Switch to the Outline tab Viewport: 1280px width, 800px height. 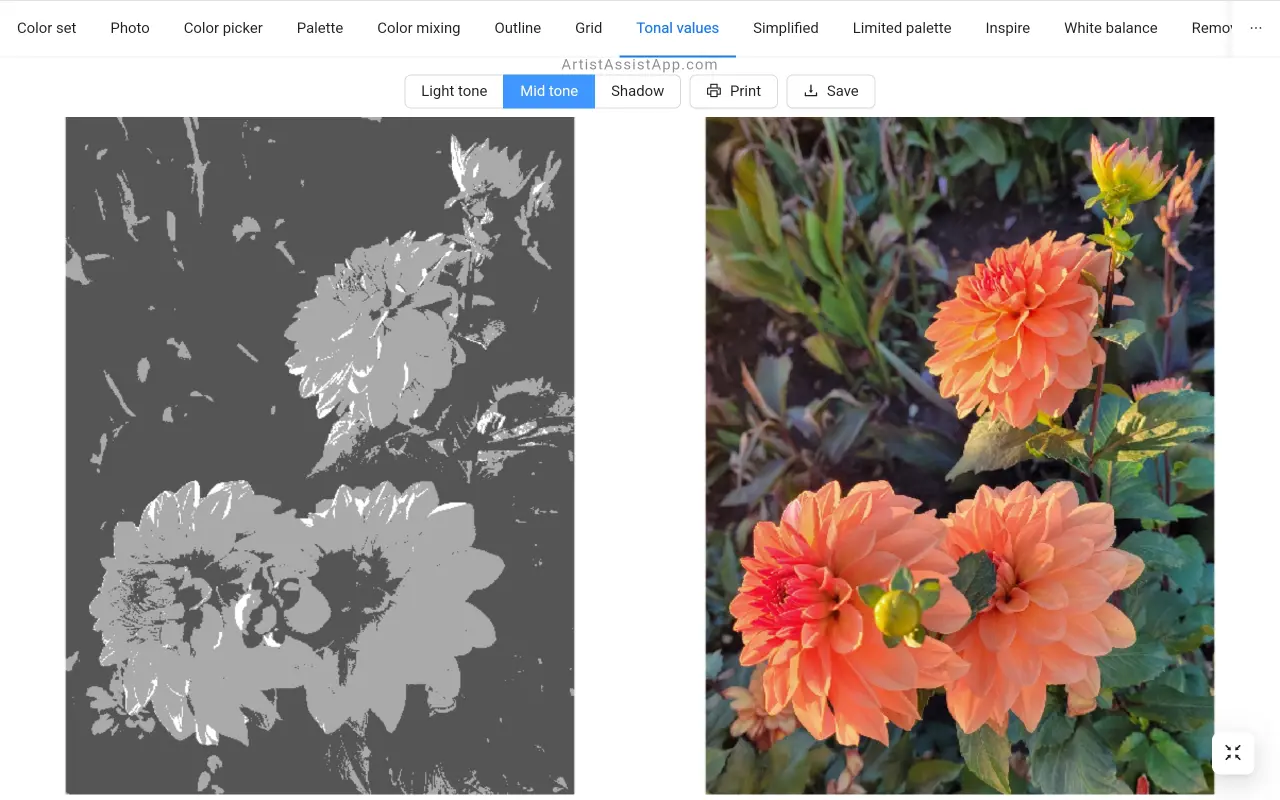[x=518, y=28]
